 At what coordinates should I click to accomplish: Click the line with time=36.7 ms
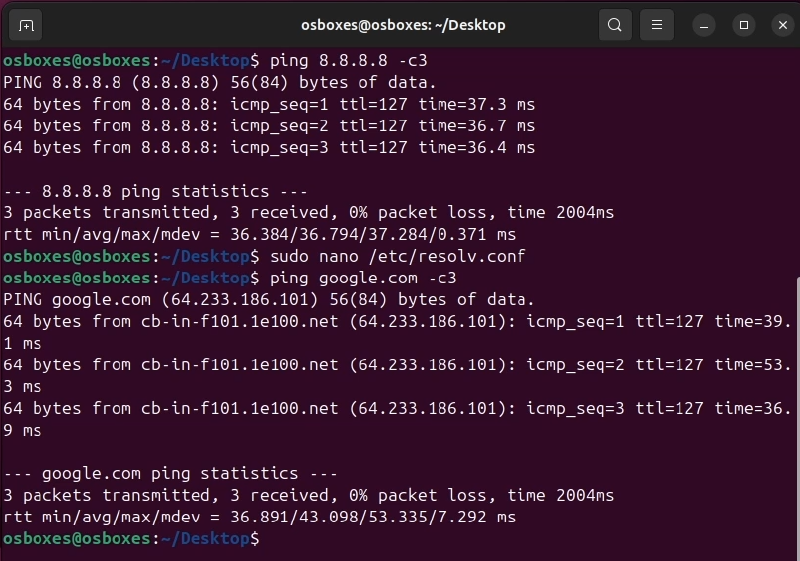(x=269, y=126)
